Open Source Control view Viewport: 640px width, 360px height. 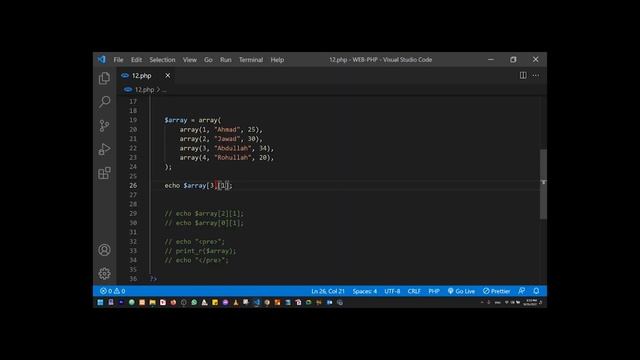[x=104, y=125]
